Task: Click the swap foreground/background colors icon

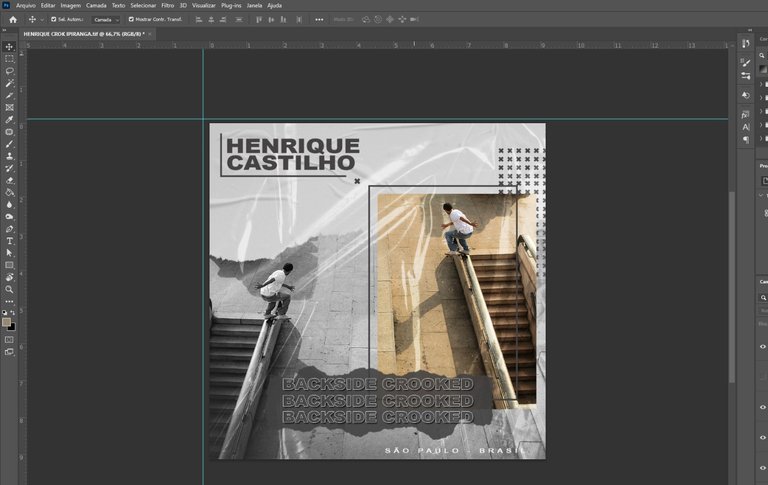Action: [13, 313]
